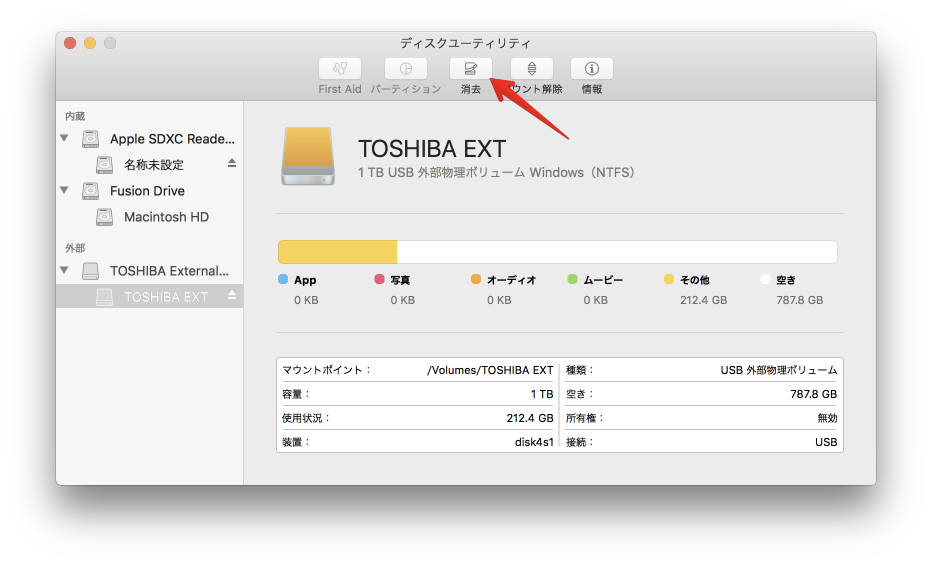Open the パーティション (Partition) tool
The width and height of the screenshot is (932, 565).
coord(406,68)
